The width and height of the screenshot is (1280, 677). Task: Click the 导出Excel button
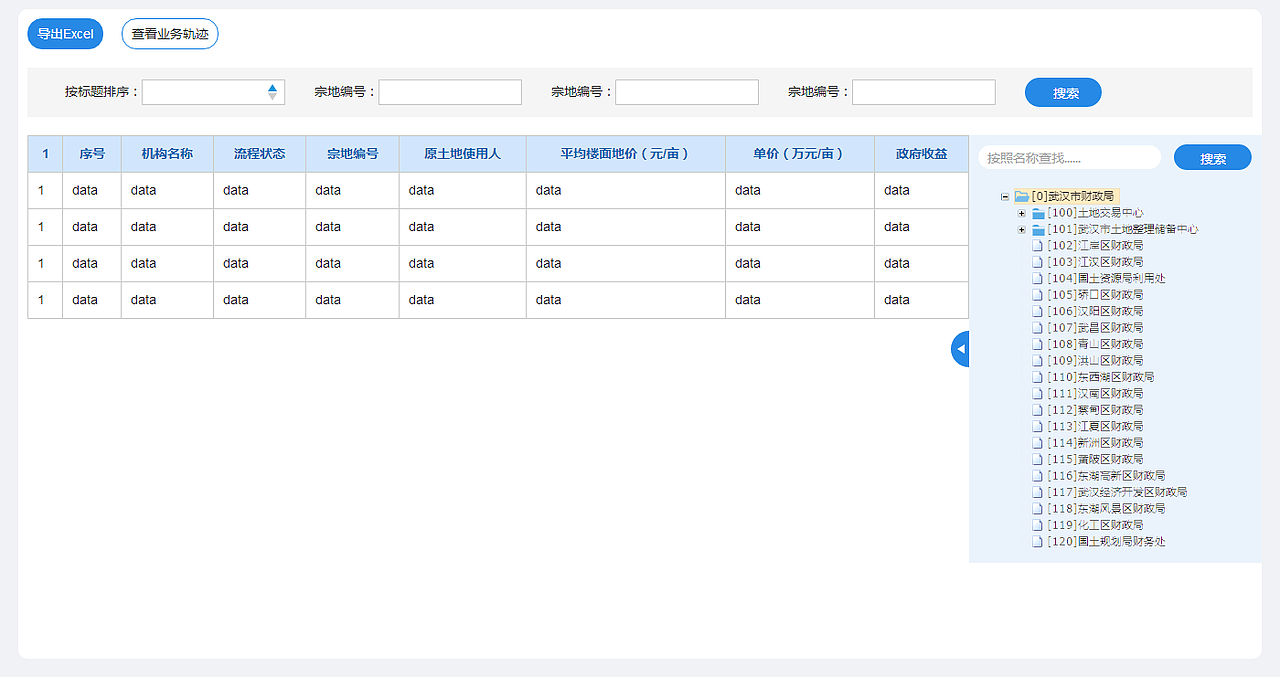point(64,33)
